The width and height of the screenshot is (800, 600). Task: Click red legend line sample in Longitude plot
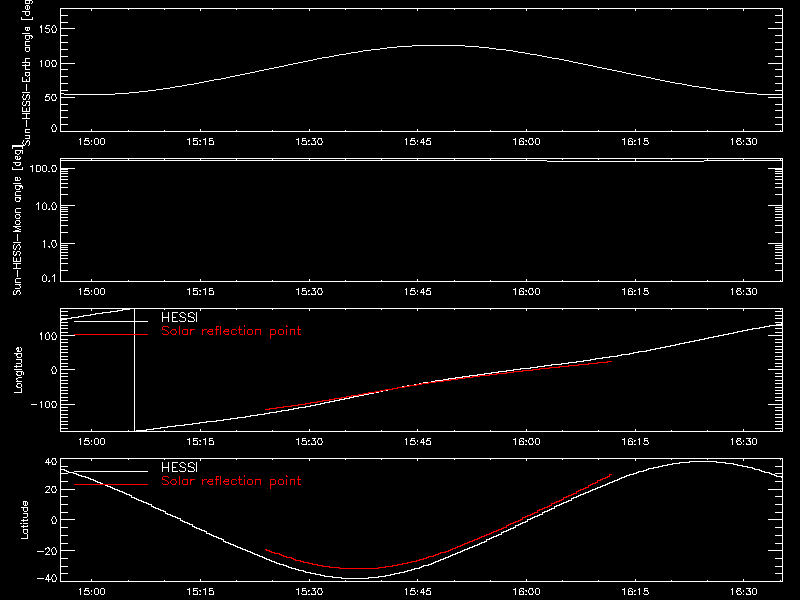point(111,335)
